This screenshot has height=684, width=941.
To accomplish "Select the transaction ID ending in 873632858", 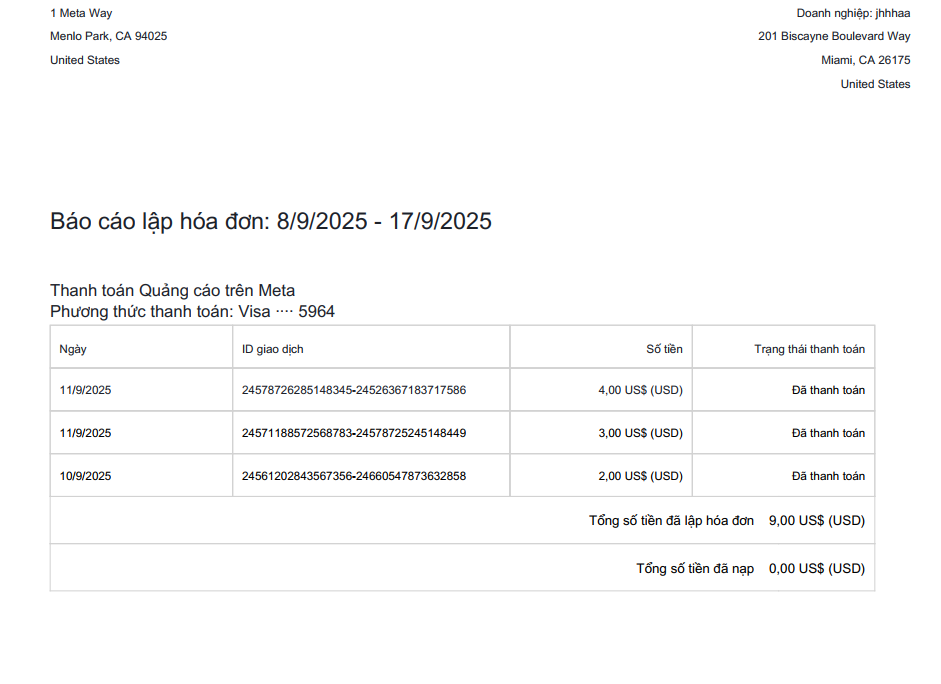I will click(353, 476).
